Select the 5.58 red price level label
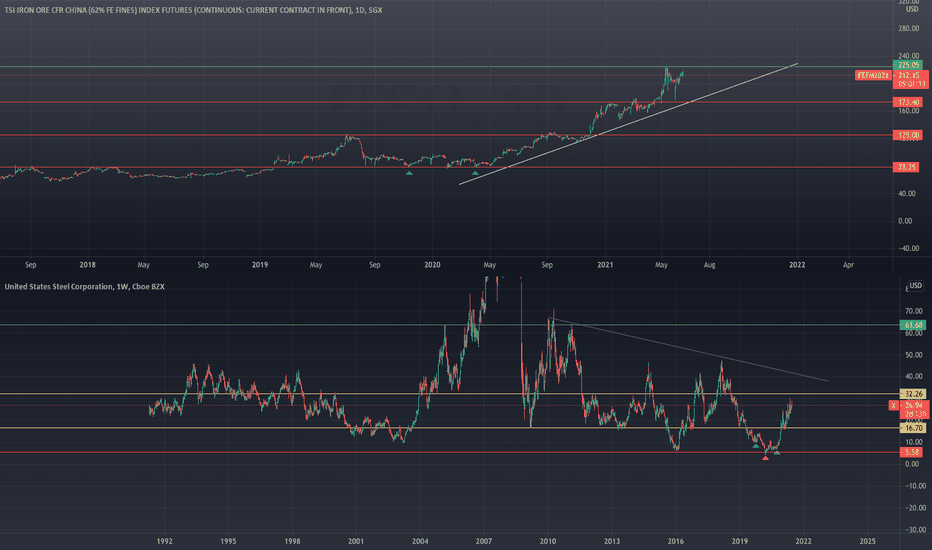This screenshot has height=550, width=932. (x=912, y=452)
